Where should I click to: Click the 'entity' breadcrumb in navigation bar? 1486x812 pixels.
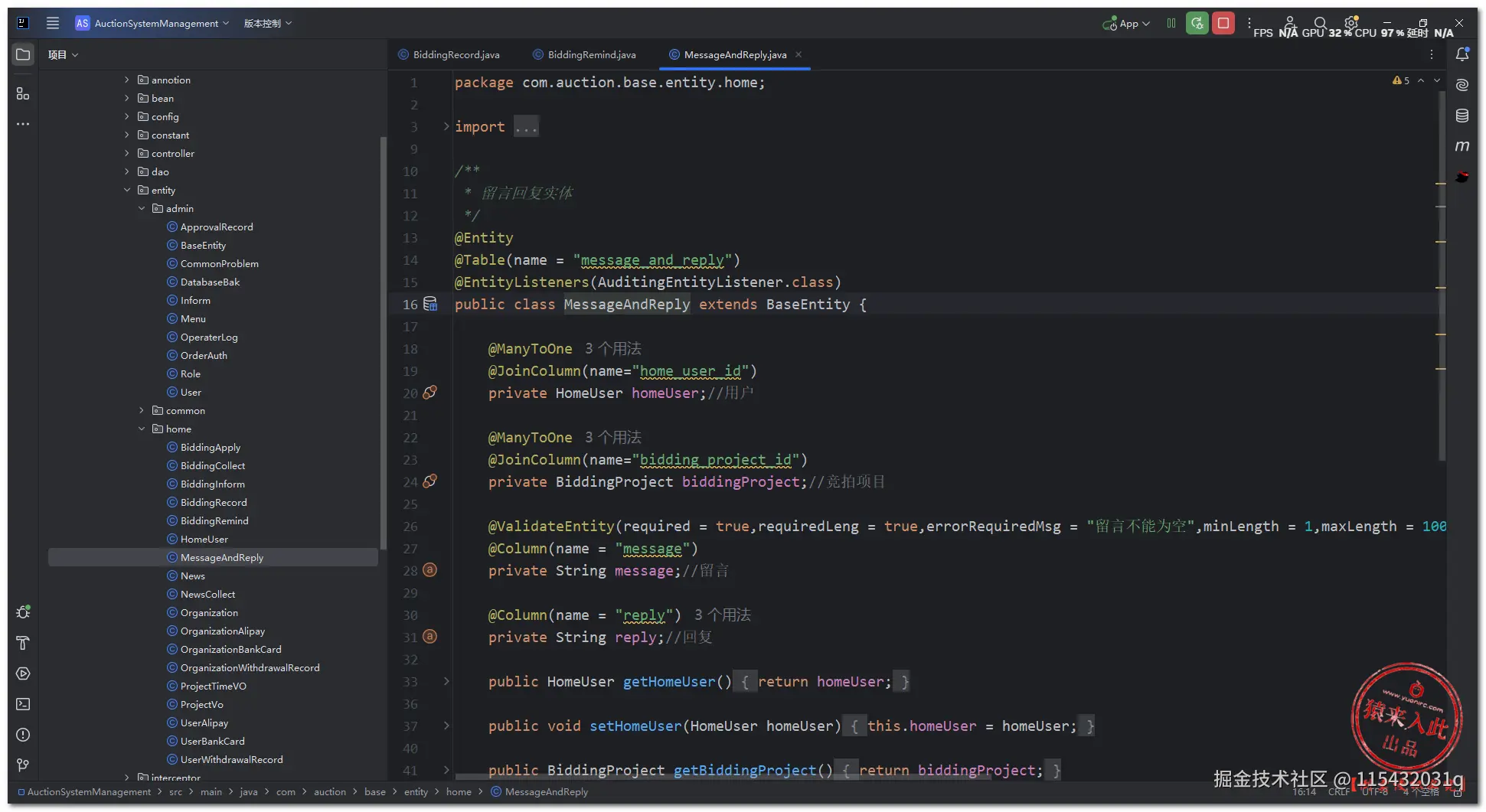(416, 792)
